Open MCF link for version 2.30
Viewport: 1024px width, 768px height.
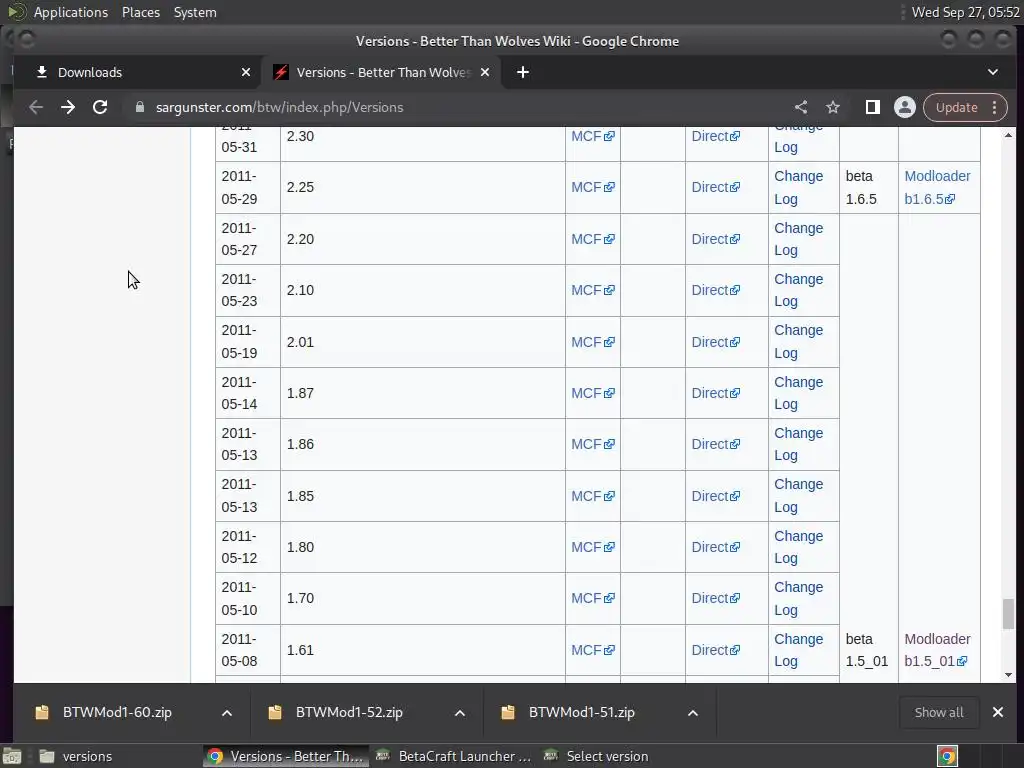pyautogui.click(x=592, y=136)
